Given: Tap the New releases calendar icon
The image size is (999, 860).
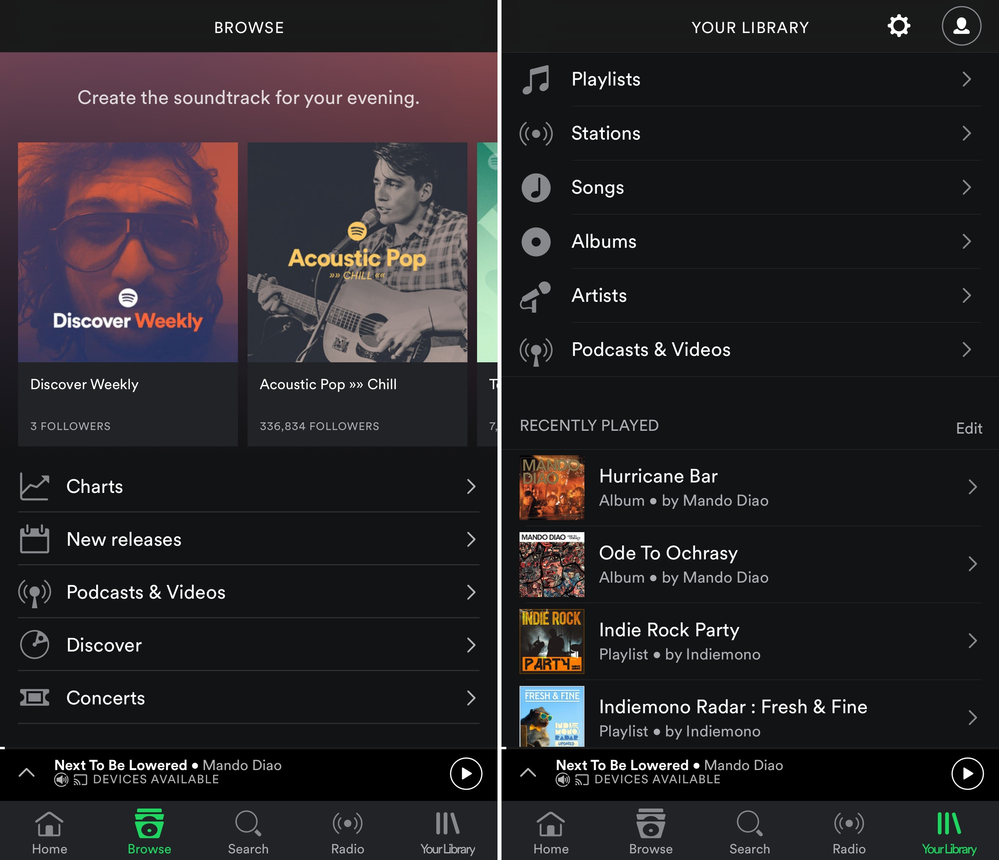Looking at the screenshot, I should click(34, 539).
